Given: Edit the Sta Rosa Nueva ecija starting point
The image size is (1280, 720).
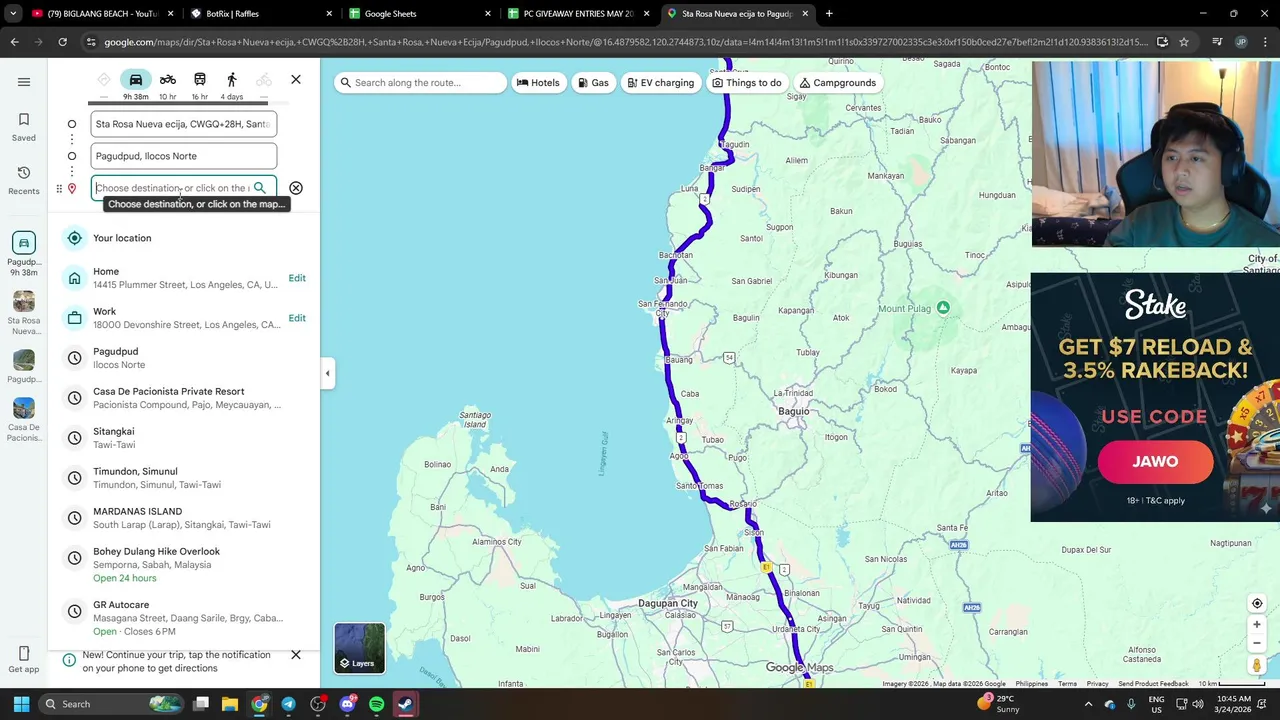Looking at the screenshot, I should [184, 124].
